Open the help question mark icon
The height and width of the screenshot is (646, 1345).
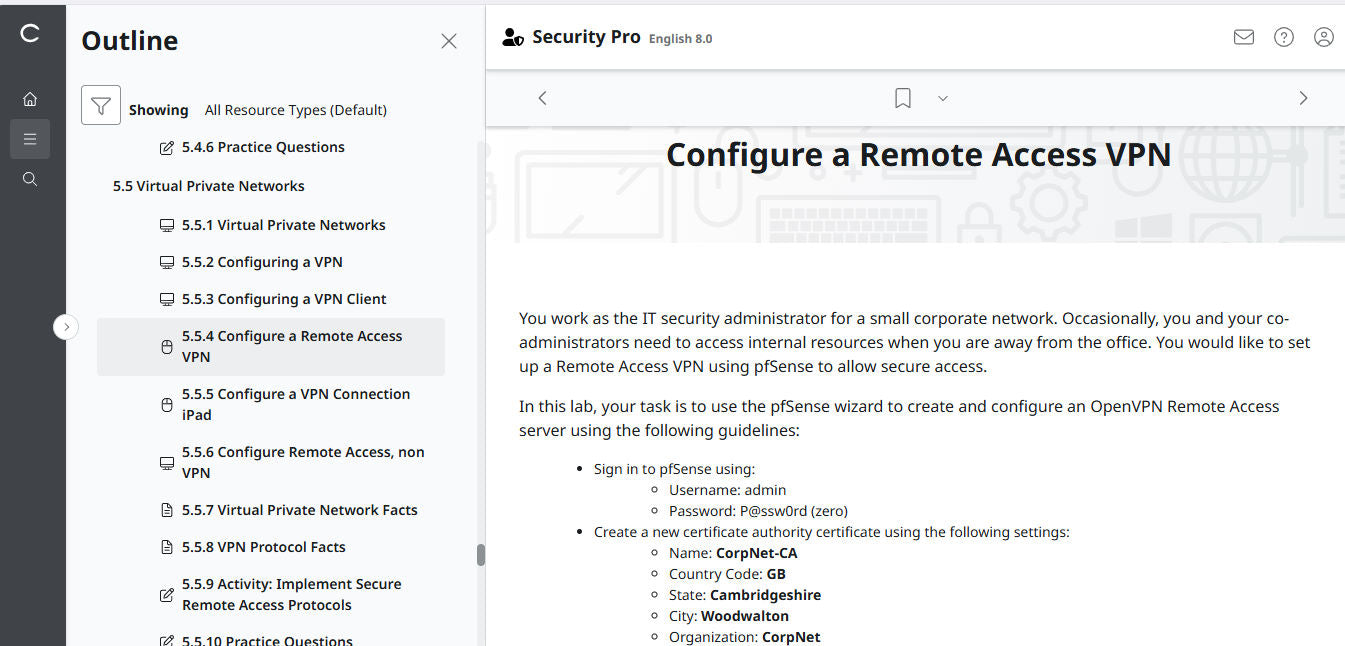point(1283,36)
